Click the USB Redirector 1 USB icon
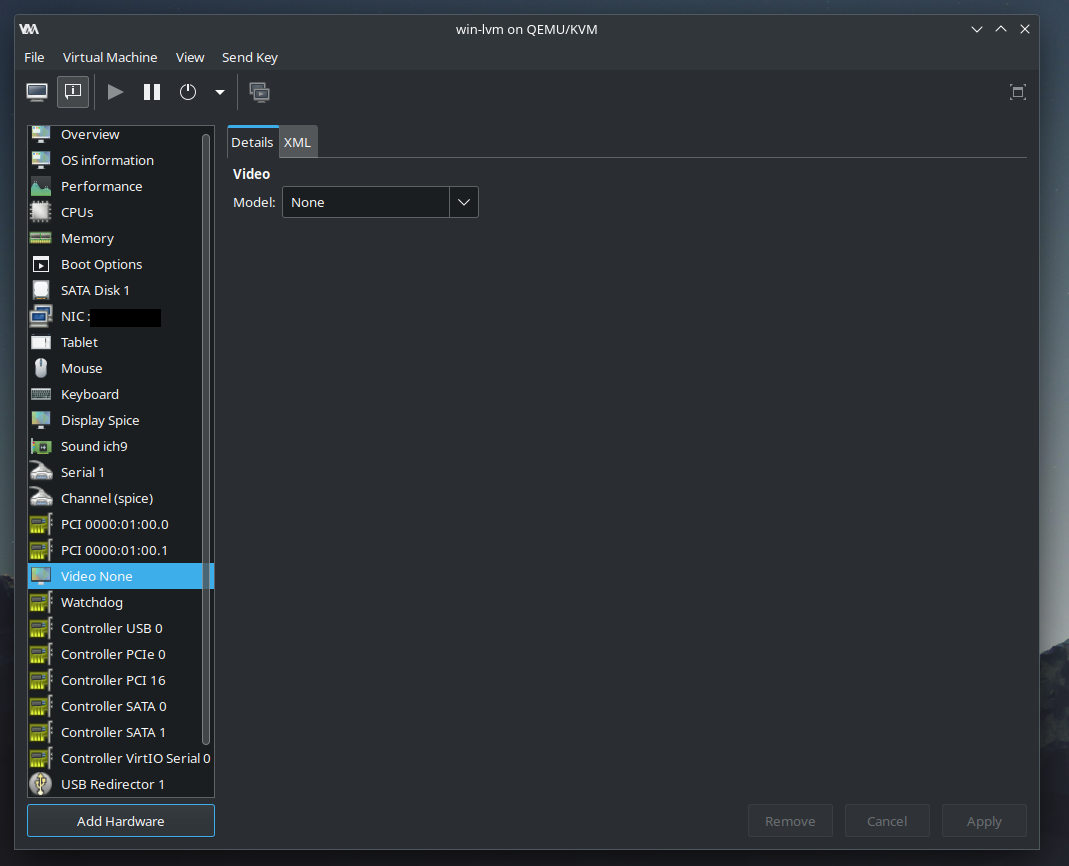Image resolution: width=1069 pixels, height=866 pixels. pyautogui.click(x=41, y=784)
